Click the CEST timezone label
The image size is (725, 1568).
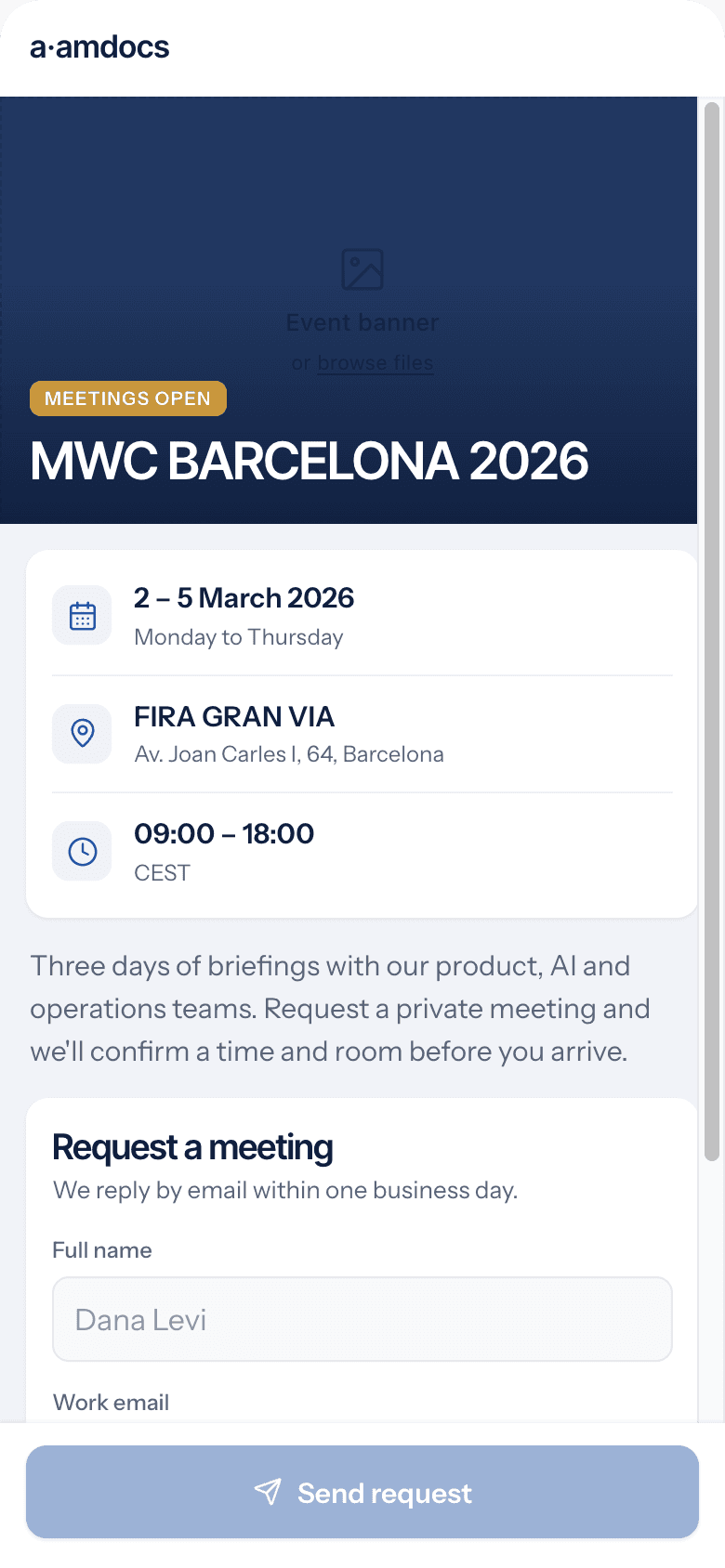162,873
